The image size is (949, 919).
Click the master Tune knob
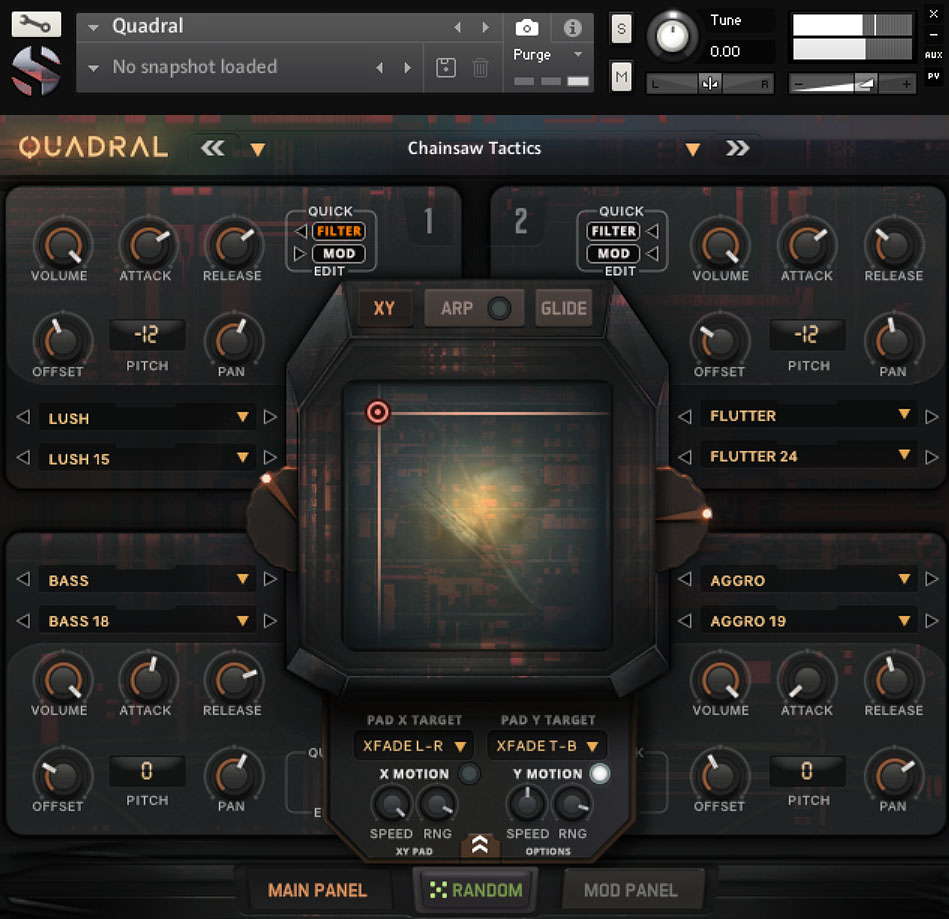point(672,36)
